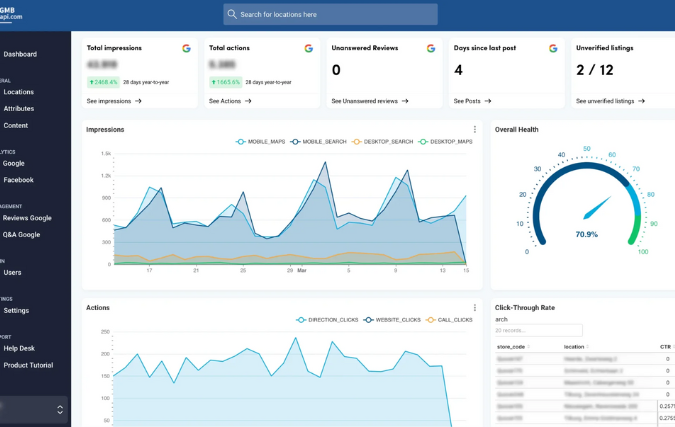Click Google icon on Days since last post card
Viewport: 675px width, 427px height.
tap(553, 48)
